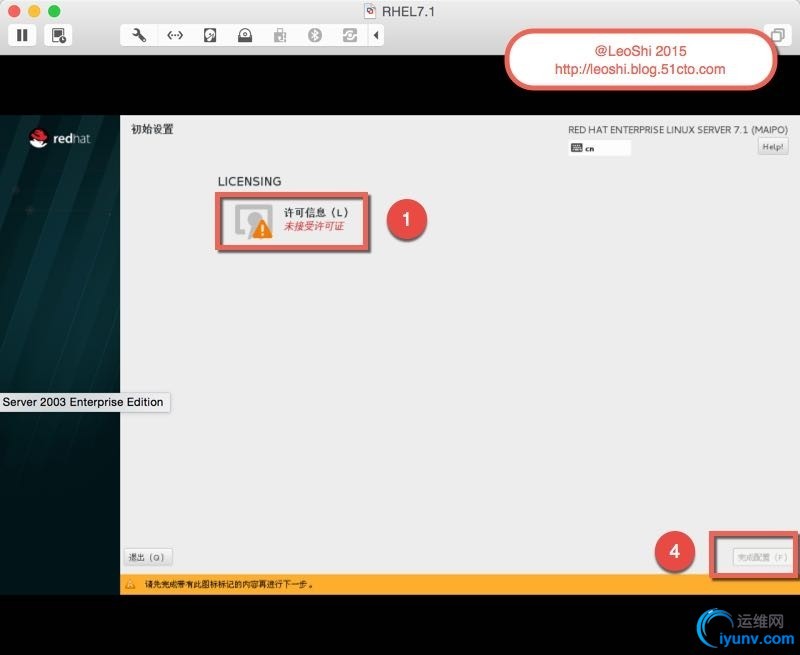Open 许可信息 (L) license information
800x655 pixels.
(292, 221)
